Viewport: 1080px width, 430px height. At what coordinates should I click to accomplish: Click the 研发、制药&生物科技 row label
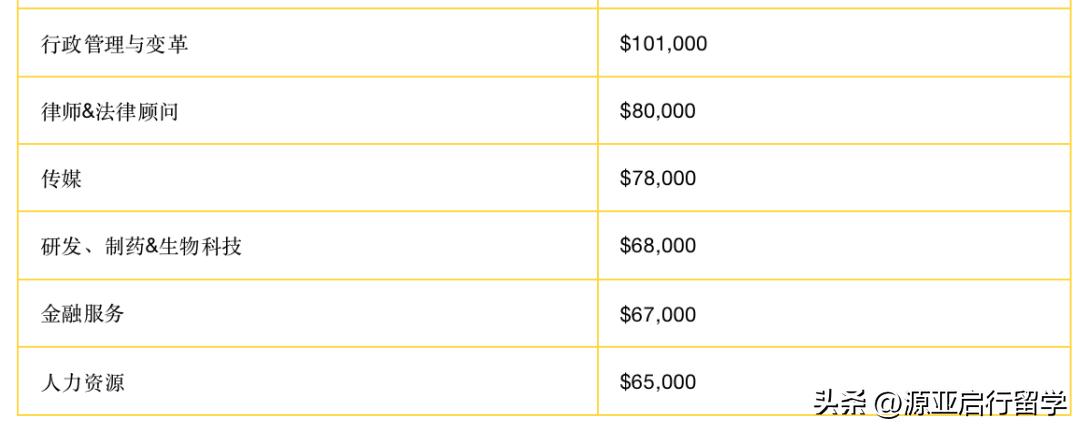pyautogui.click(x=142, y=246)
